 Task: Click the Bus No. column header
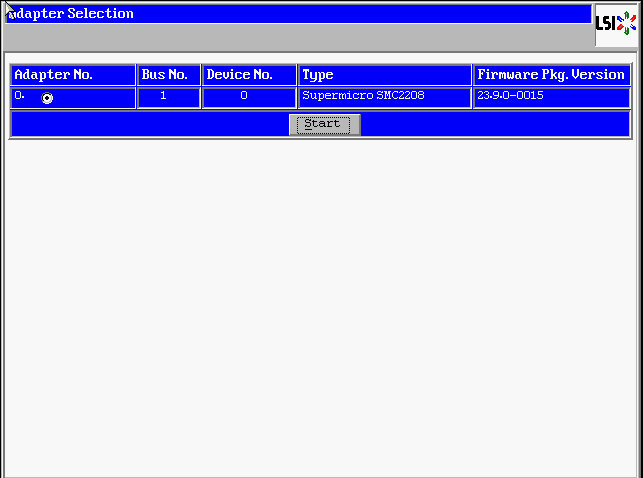pos(169,75)
